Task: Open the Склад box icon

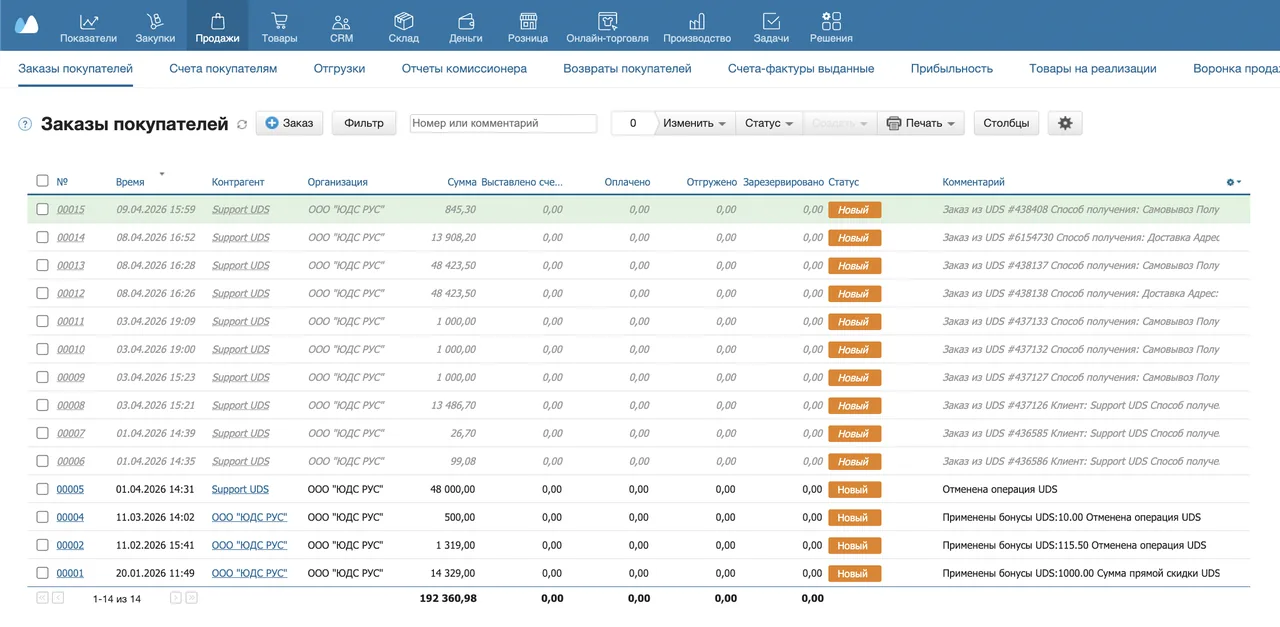Action: 403,21
